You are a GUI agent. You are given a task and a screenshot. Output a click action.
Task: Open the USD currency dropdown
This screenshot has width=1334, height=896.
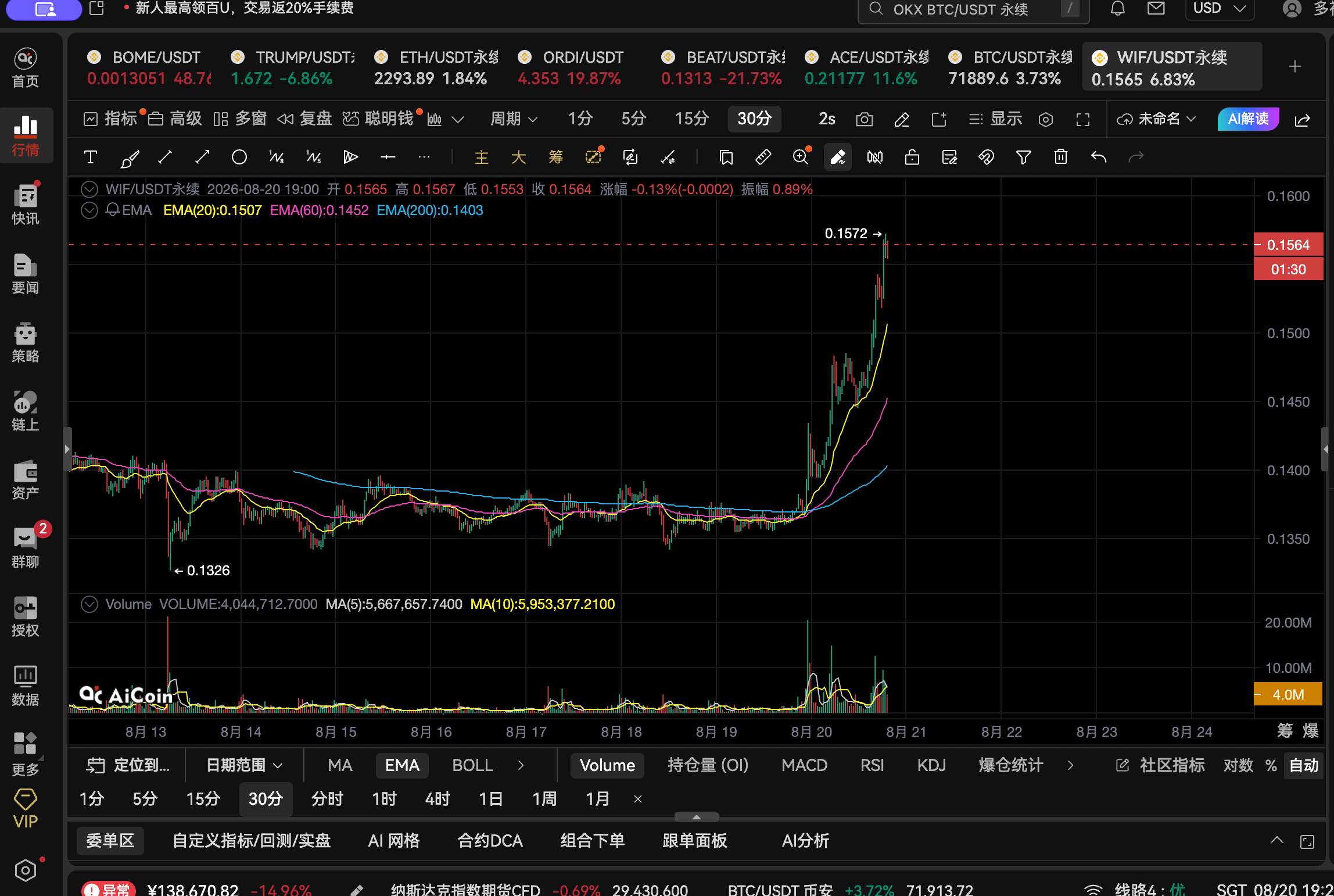tap(1220, 9)
